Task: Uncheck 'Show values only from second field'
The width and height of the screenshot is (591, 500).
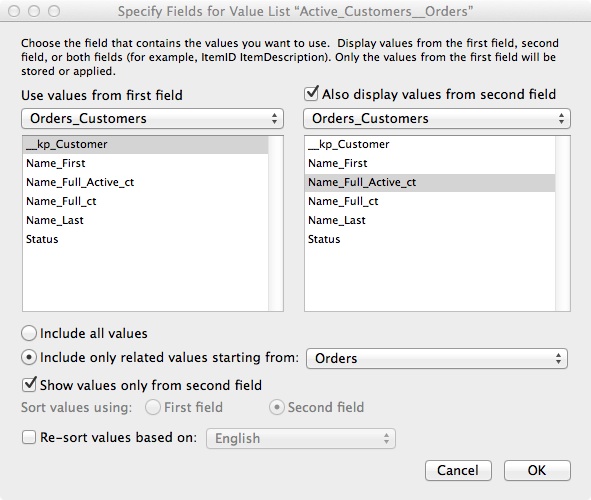Action: pyautogui.click(x=29, y=385)
